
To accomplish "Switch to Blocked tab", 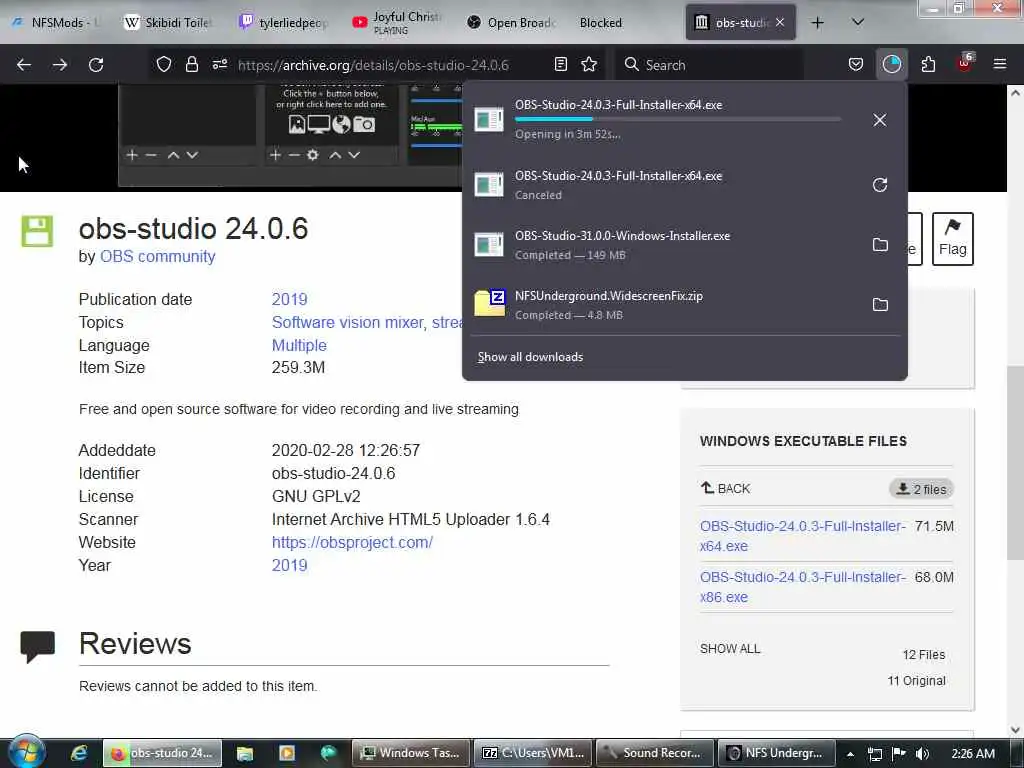I will [601, 22].
